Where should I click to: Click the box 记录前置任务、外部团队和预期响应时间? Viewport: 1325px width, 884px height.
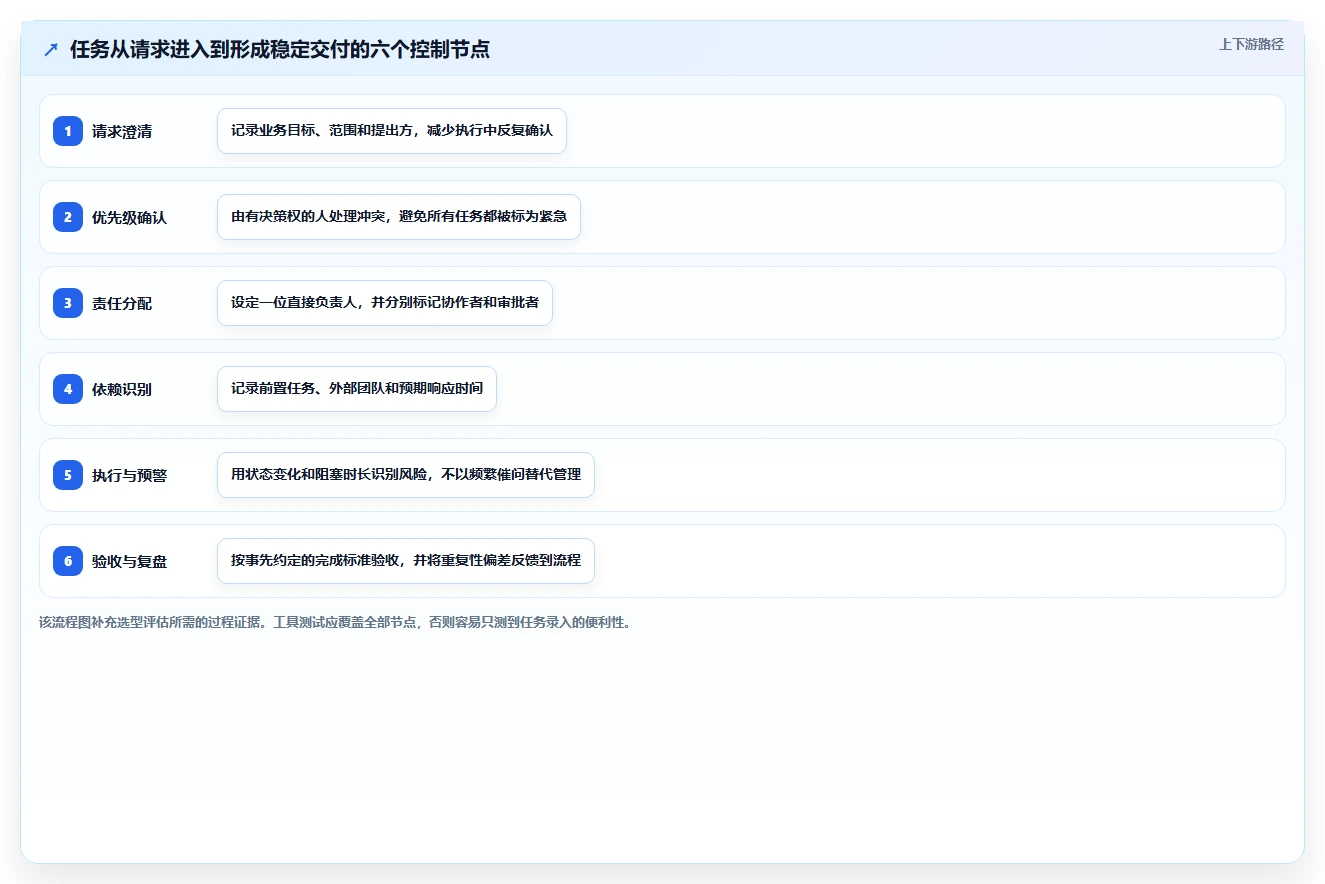[x=357, y=389]
